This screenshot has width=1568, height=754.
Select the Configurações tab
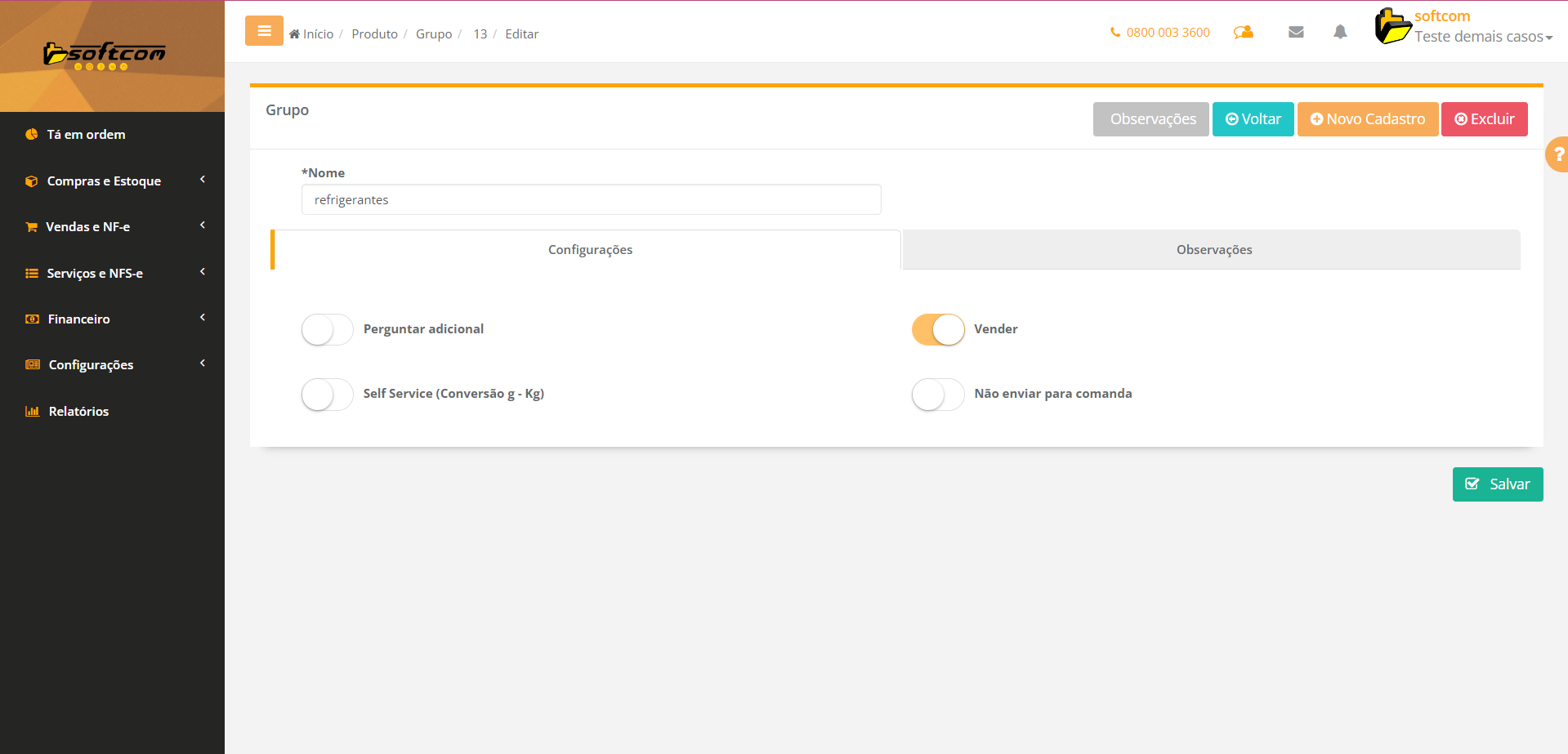tap(589, 250)
